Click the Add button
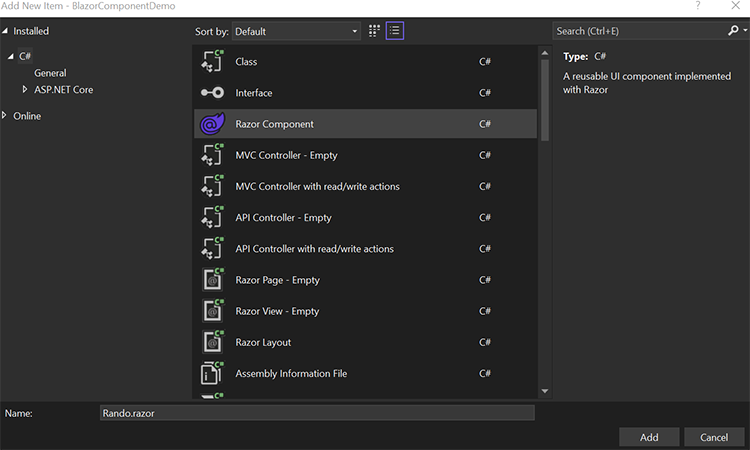The image size is (750, 450). point(649,437)
